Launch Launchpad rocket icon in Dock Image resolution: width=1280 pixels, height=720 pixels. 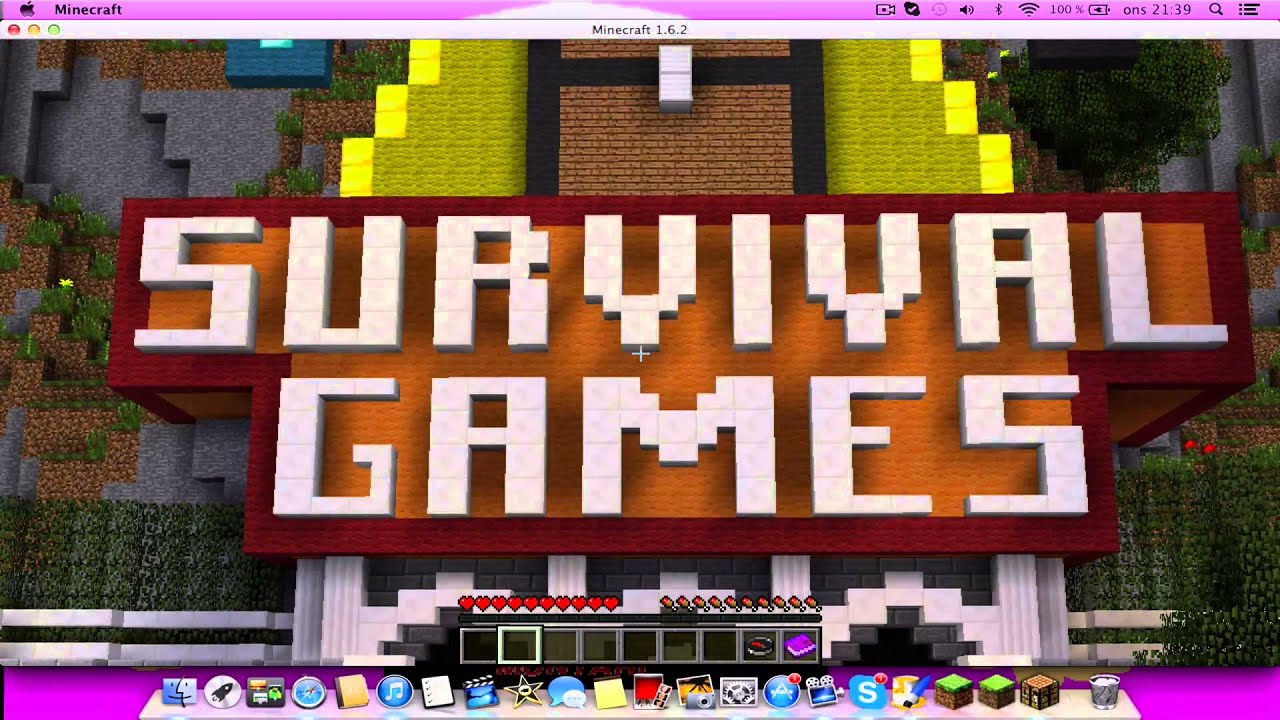pos(222,692)
